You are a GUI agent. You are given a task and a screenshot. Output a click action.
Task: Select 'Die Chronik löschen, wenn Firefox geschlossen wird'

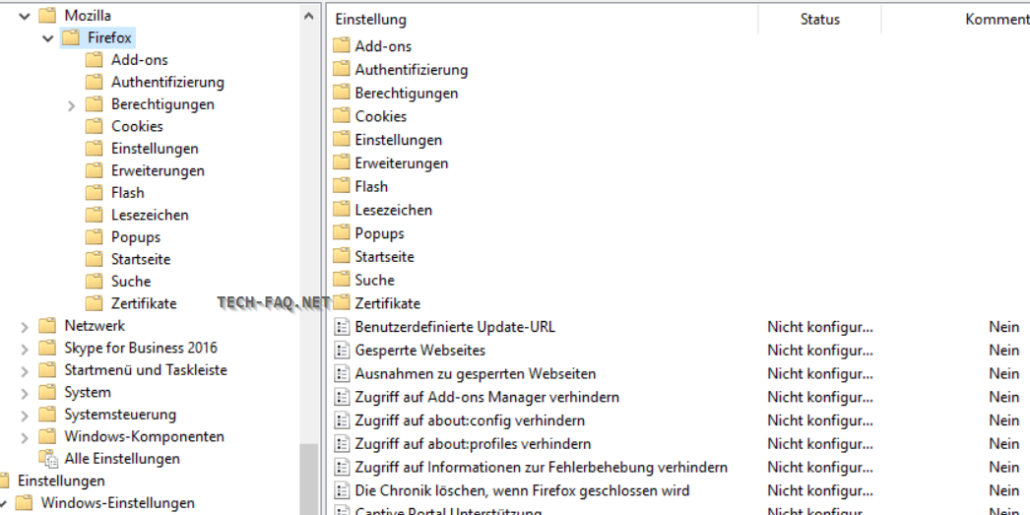522,491
